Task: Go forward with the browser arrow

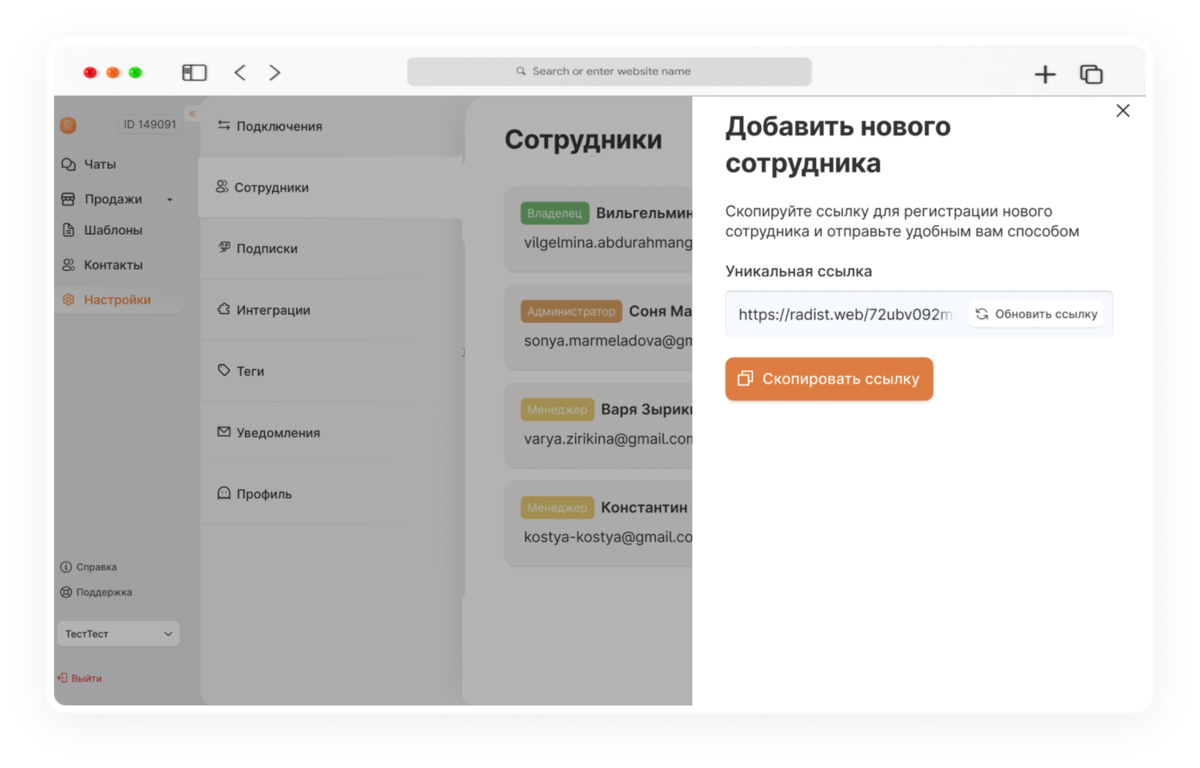Action: [x=275, y=72]
